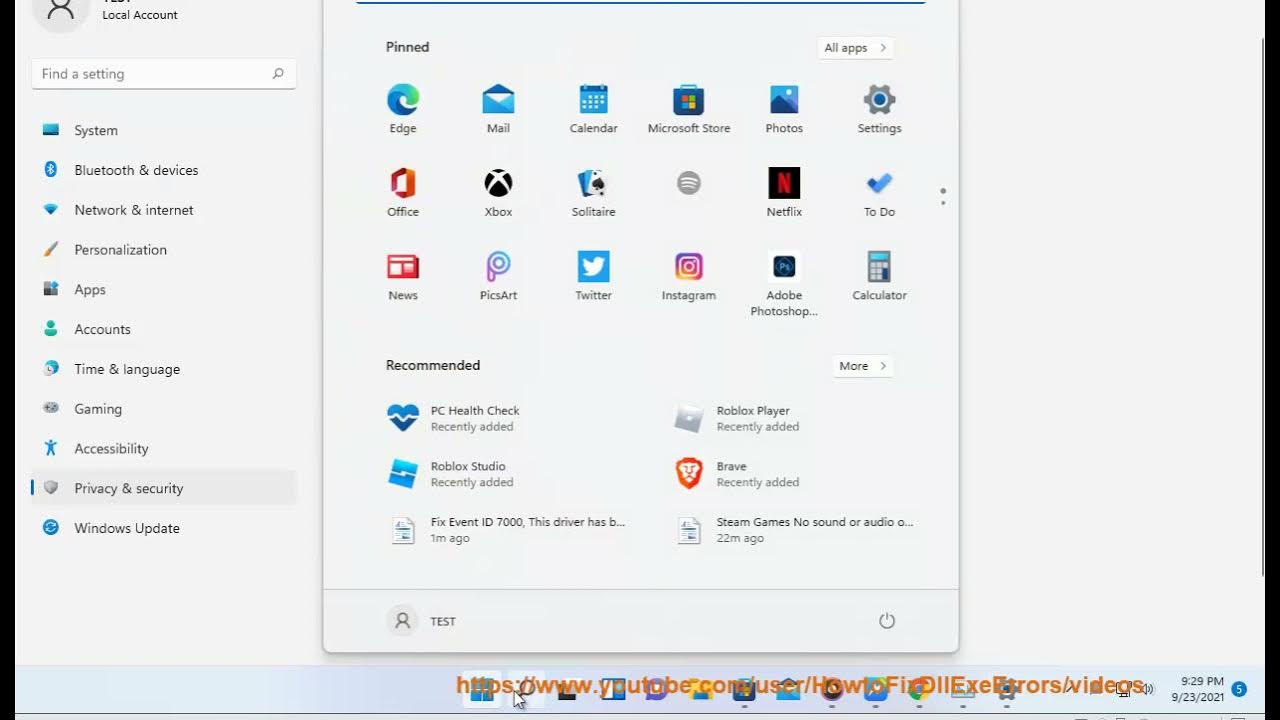Launch PicsArt
This screenshot has height=720, width=1280.
498,276
